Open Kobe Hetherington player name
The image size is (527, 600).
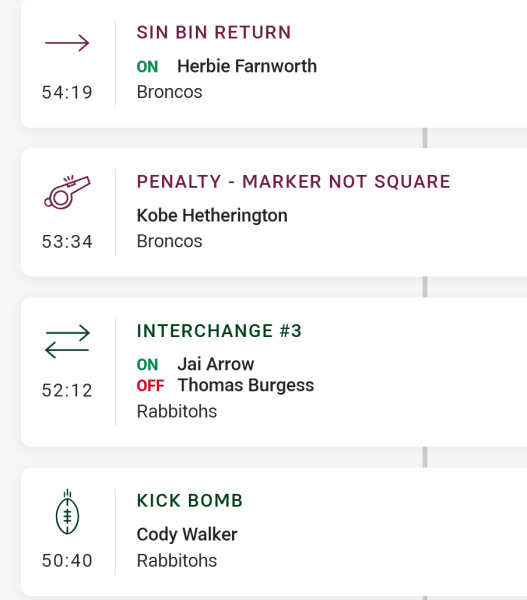click(x=212, y=215)
